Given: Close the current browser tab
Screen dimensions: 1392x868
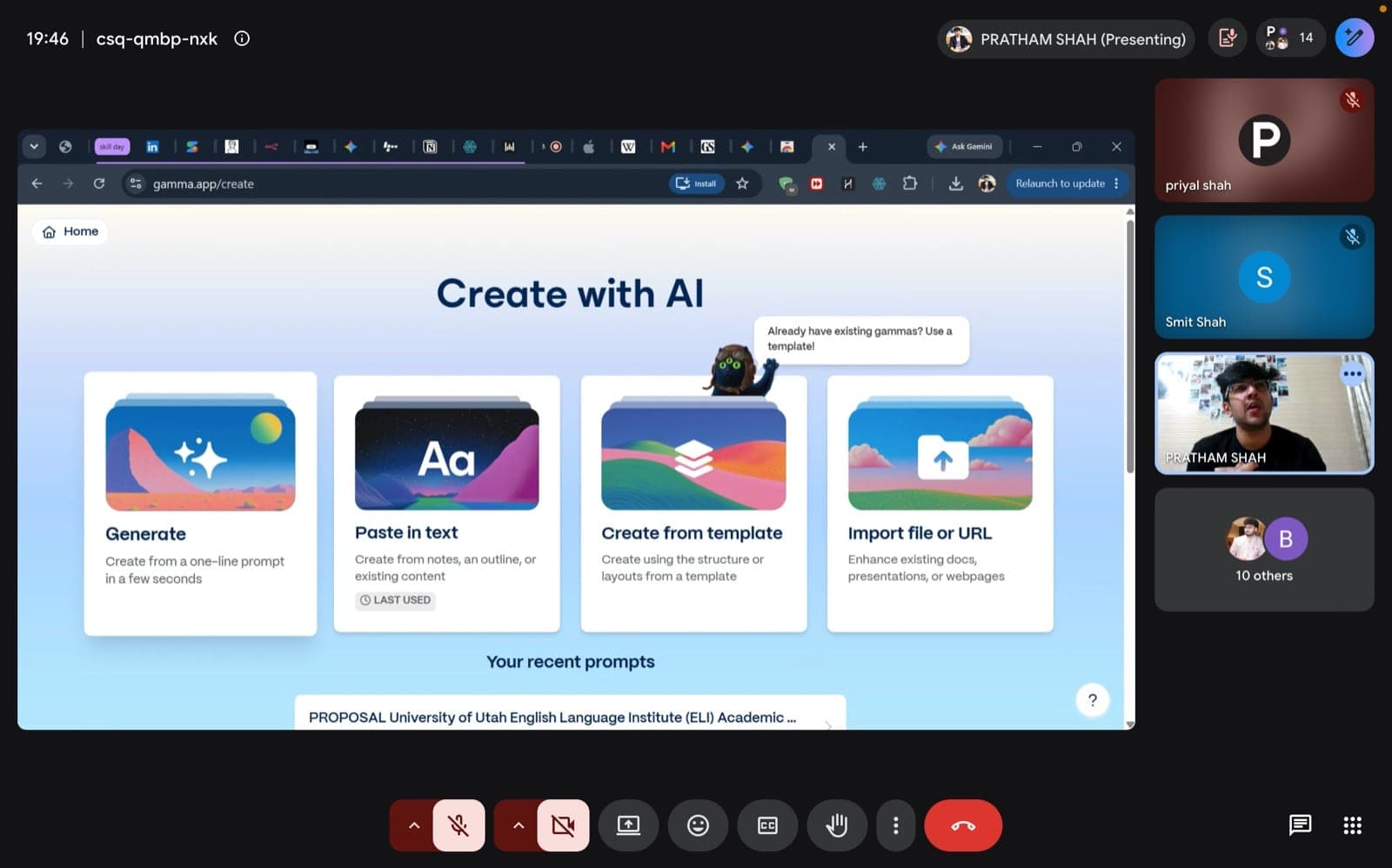Looking at the screenshot, I should tap(831, 147).
